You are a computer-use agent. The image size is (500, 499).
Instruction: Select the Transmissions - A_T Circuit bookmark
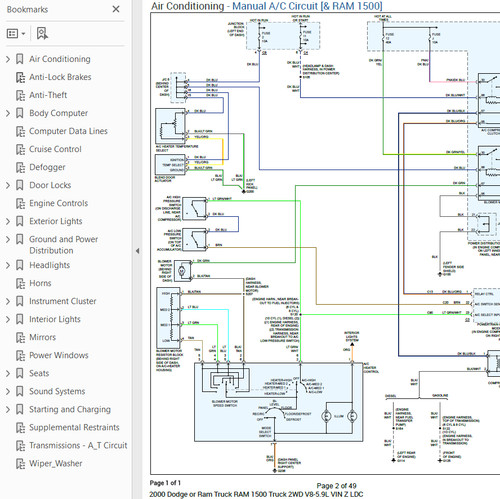78,445
